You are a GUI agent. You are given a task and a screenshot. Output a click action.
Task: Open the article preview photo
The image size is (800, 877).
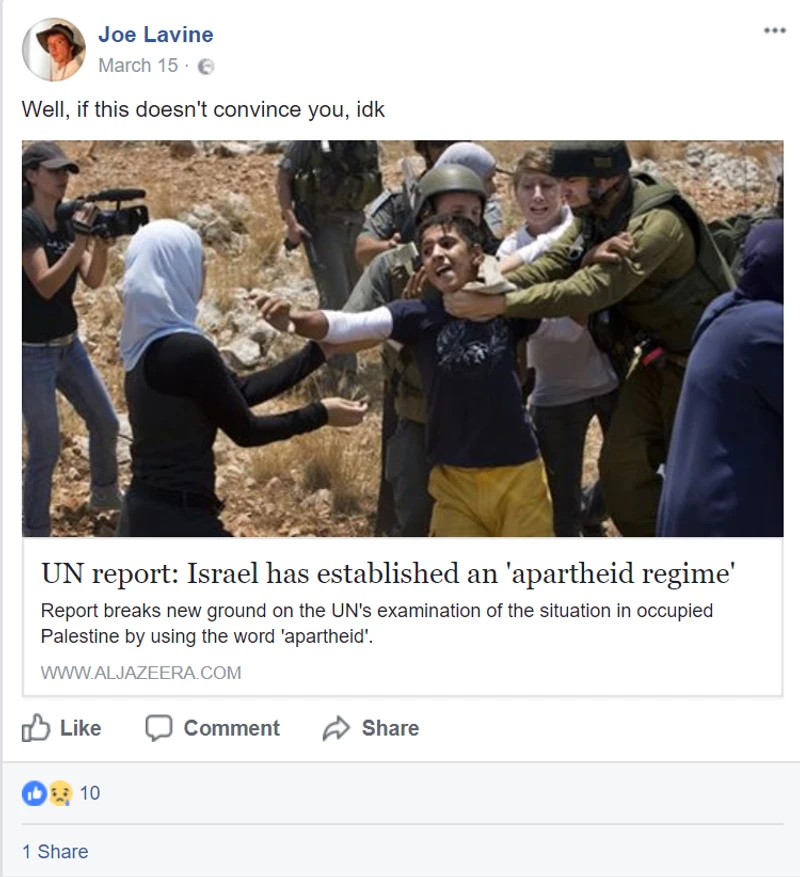pyautogui.click(x=402, y=338)
